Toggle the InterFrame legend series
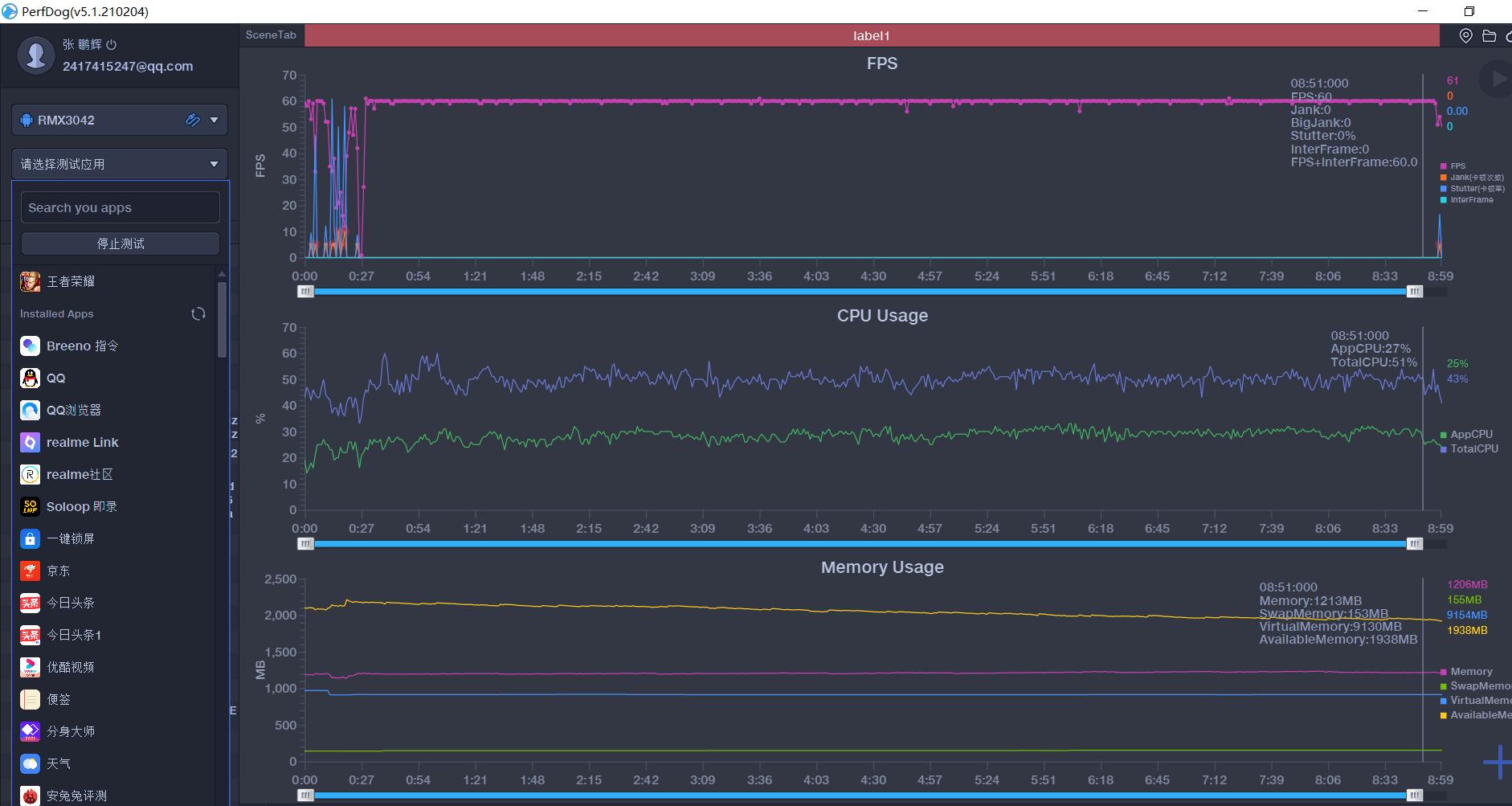 pos(1470,200)
